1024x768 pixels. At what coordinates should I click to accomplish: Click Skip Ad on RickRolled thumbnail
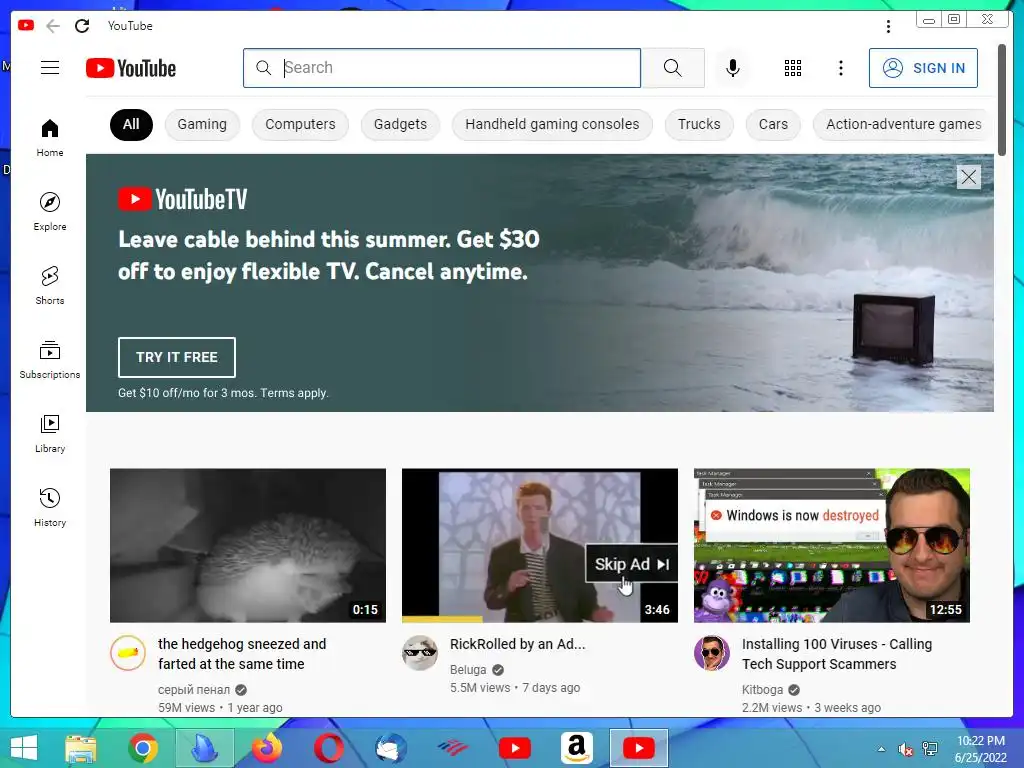631,564
